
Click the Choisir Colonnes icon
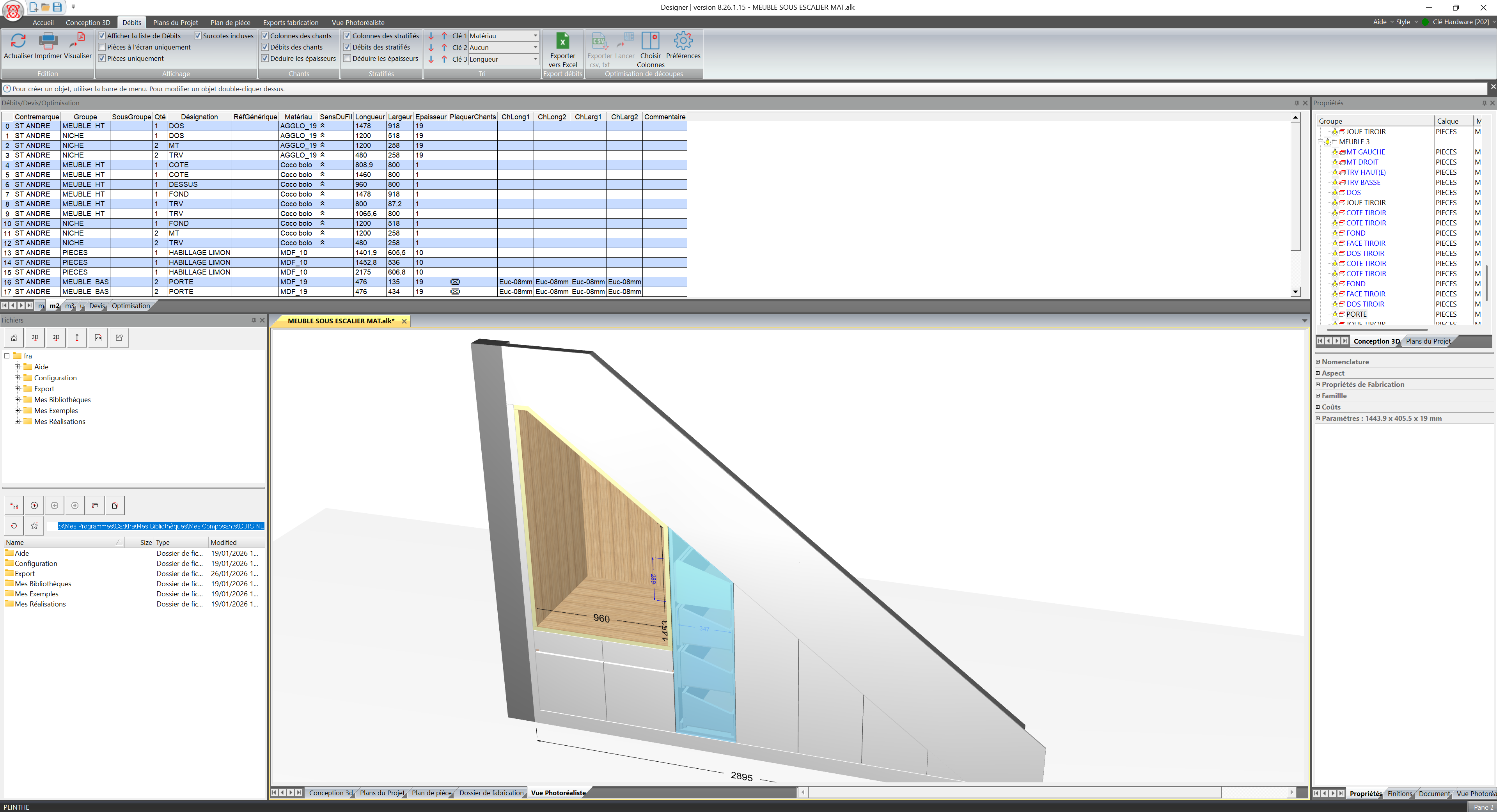[650, 41]
